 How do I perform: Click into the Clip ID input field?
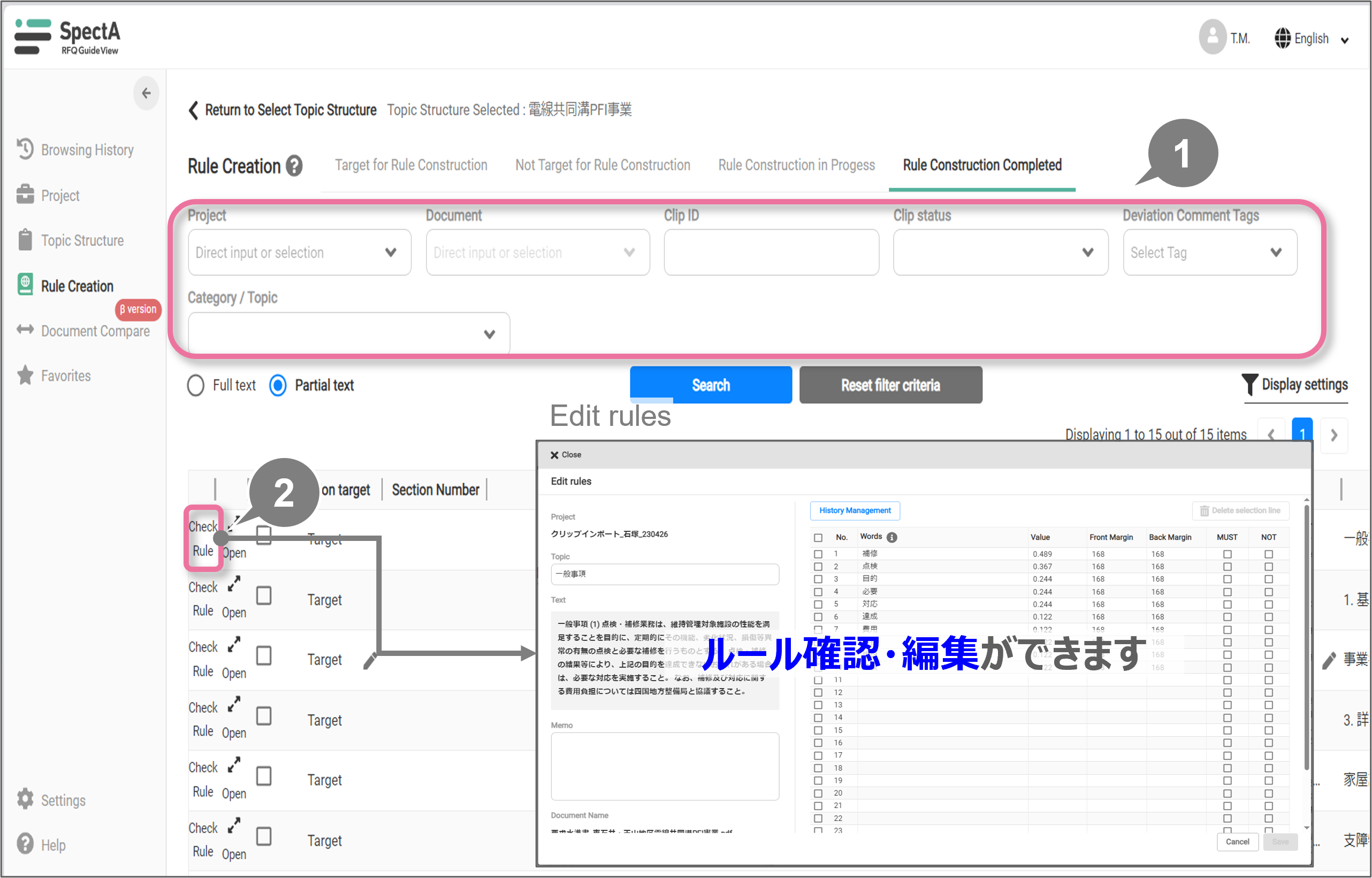[771, 253]
